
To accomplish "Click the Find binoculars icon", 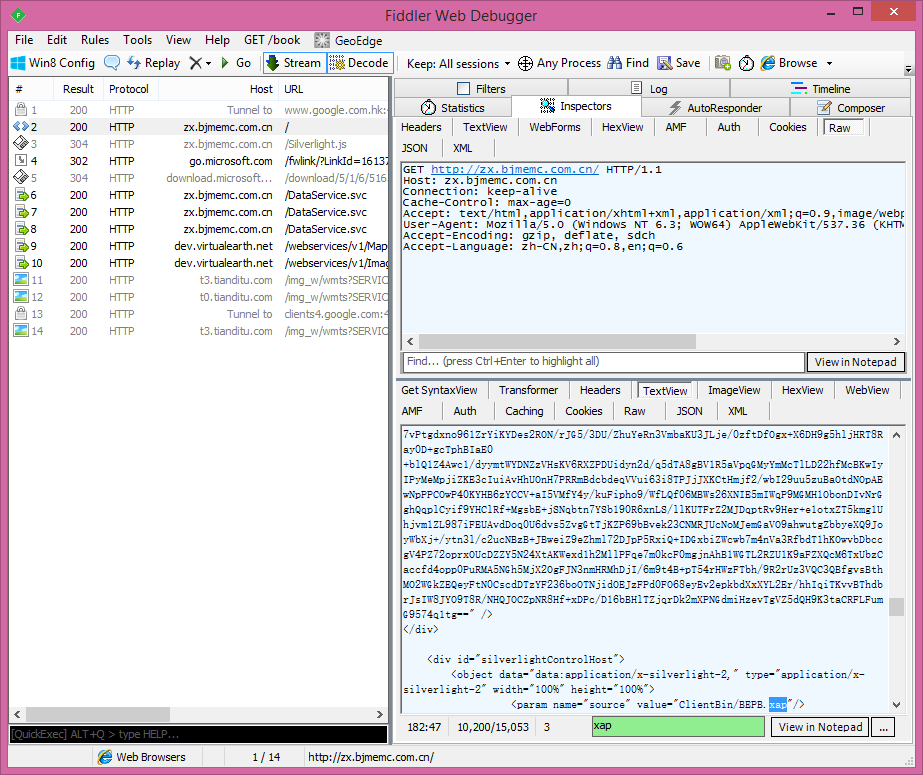I will pyautogui.click(x=615, y=63).
